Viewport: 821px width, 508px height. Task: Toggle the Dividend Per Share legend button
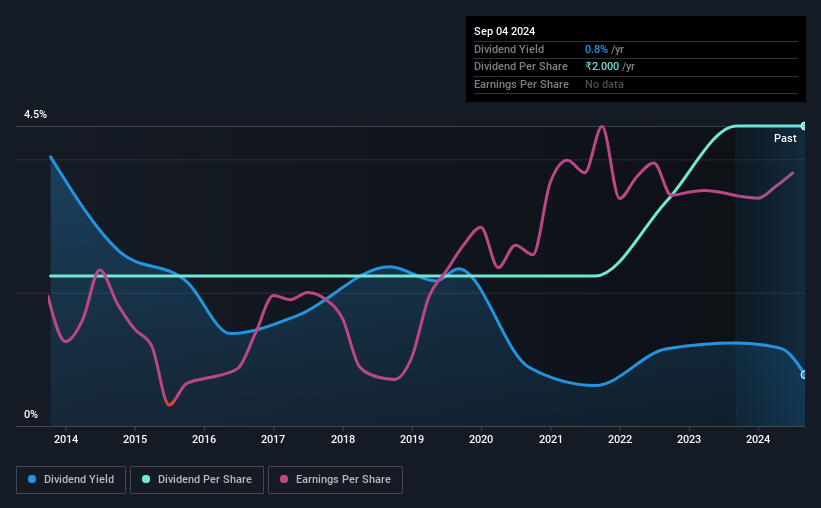[x=197, y=480]
